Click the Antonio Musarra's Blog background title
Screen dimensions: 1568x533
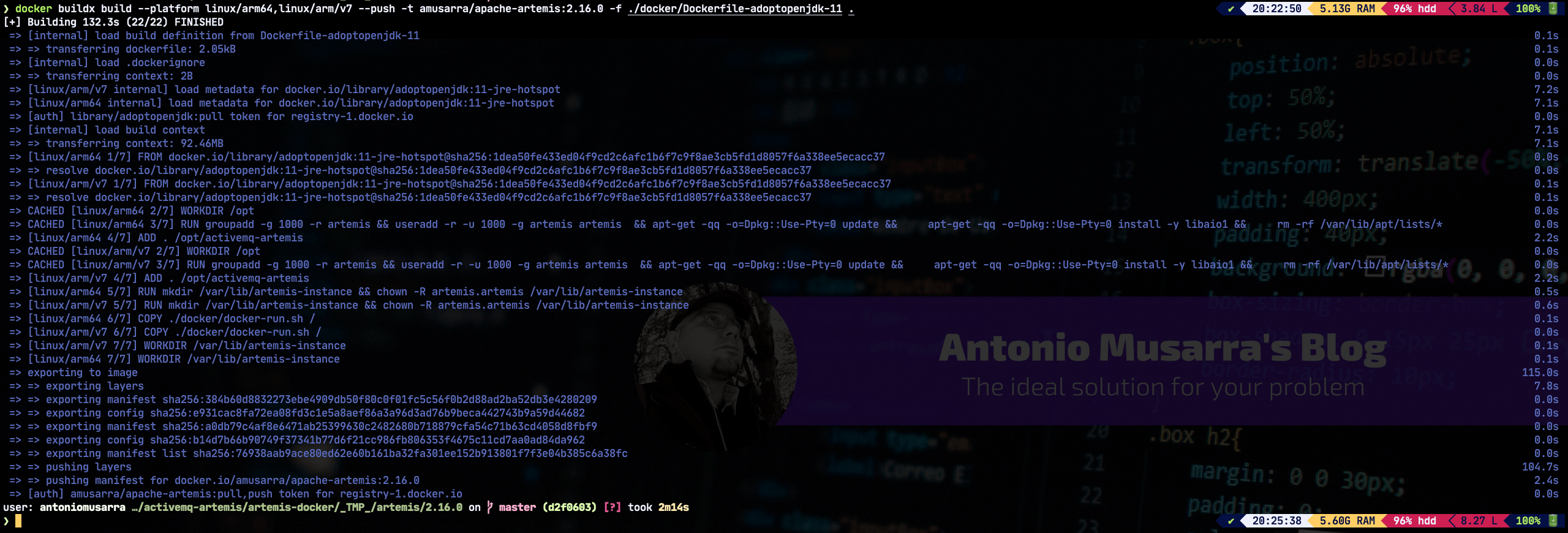(x=1163, y=348)
